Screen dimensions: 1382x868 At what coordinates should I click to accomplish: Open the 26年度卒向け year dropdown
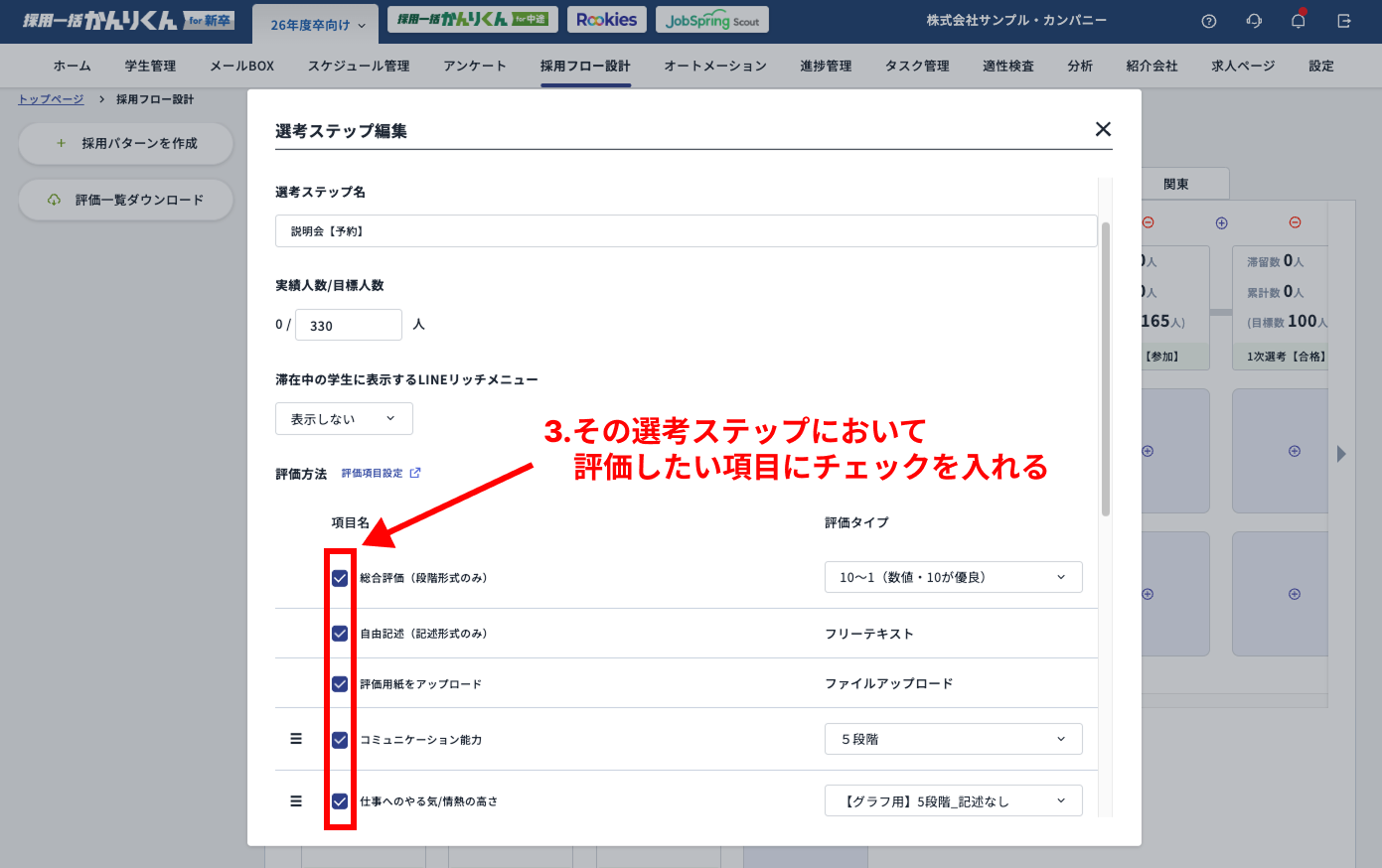316,25
